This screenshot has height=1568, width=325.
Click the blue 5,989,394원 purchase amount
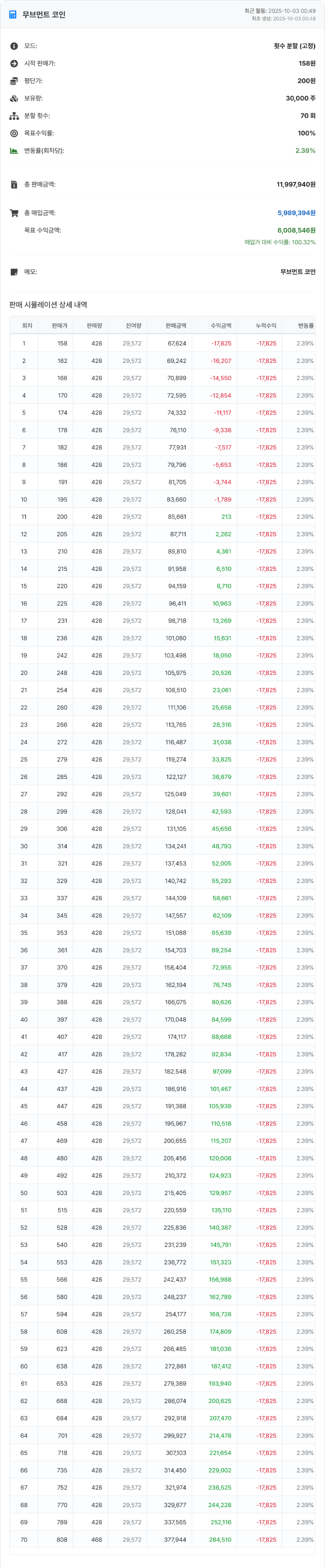tap(297, 213)
